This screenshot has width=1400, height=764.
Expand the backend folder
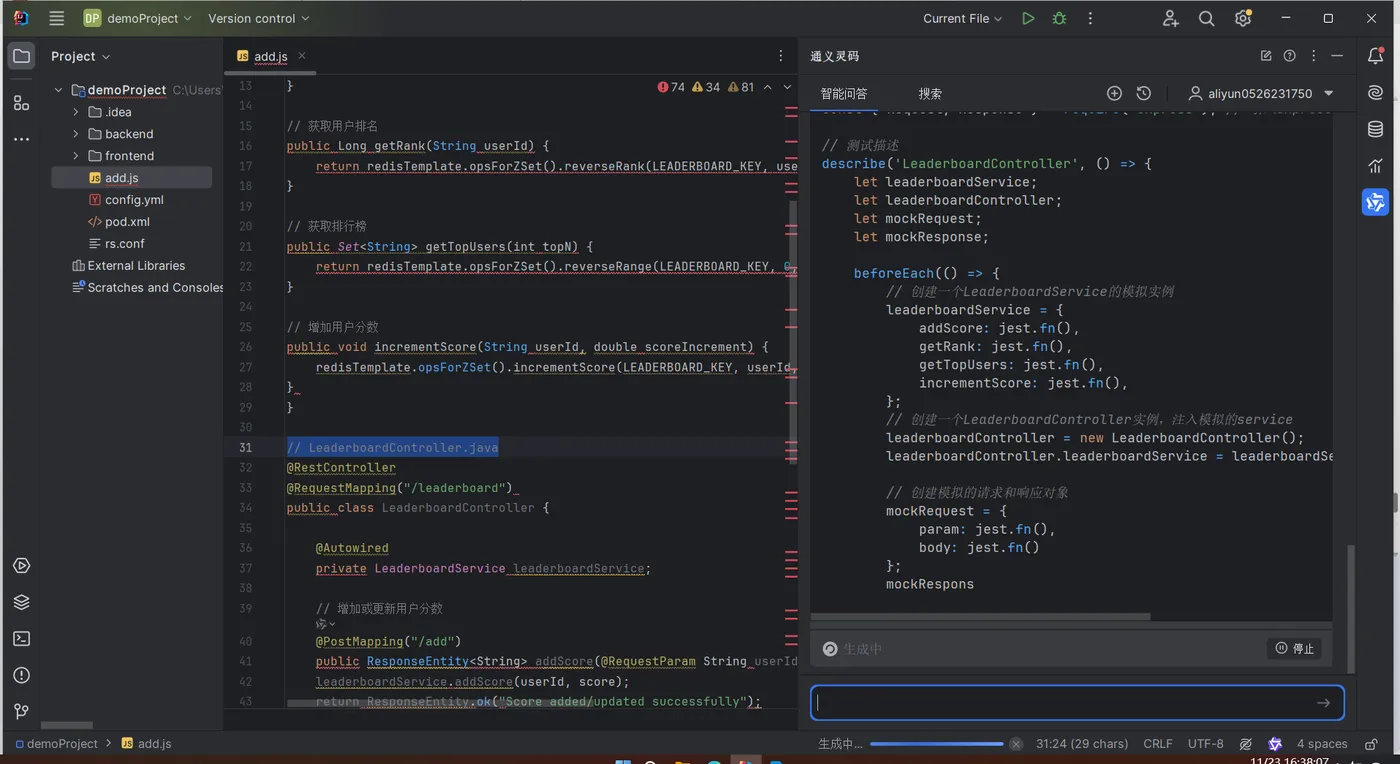click(76, 134)
